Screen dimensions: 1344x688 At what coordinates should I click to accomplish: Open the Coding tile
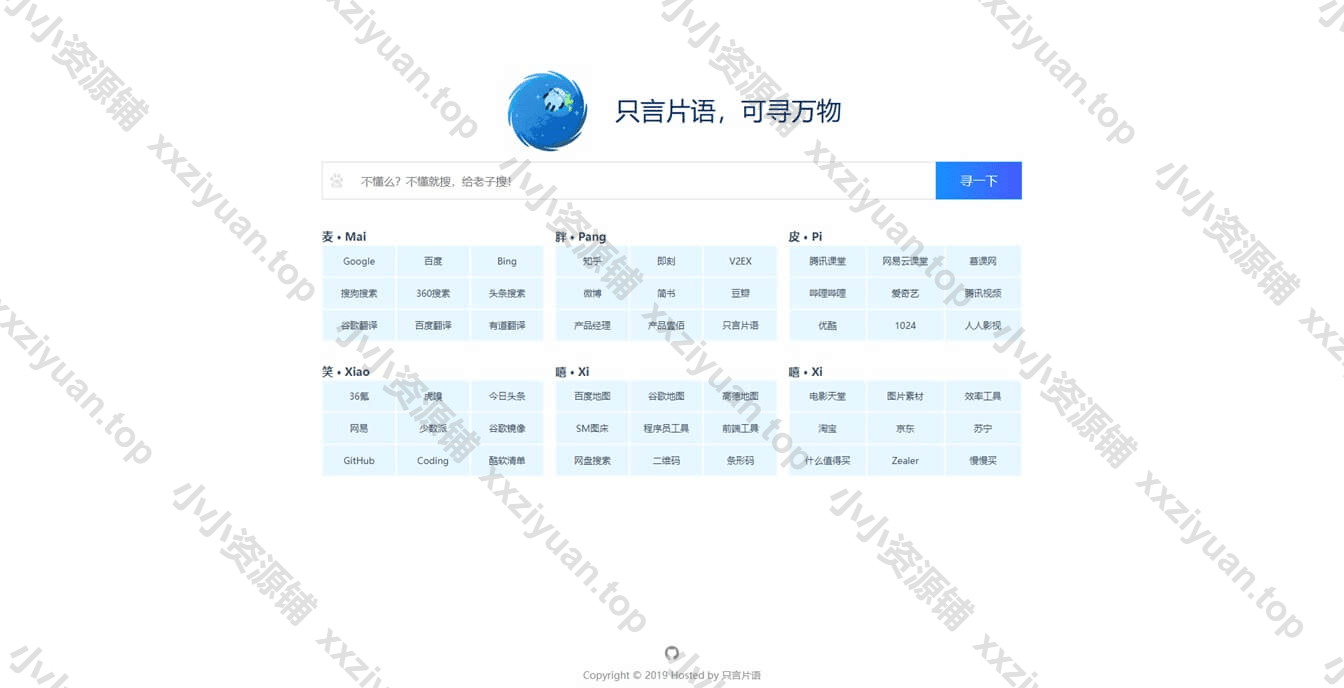point(433,460)
